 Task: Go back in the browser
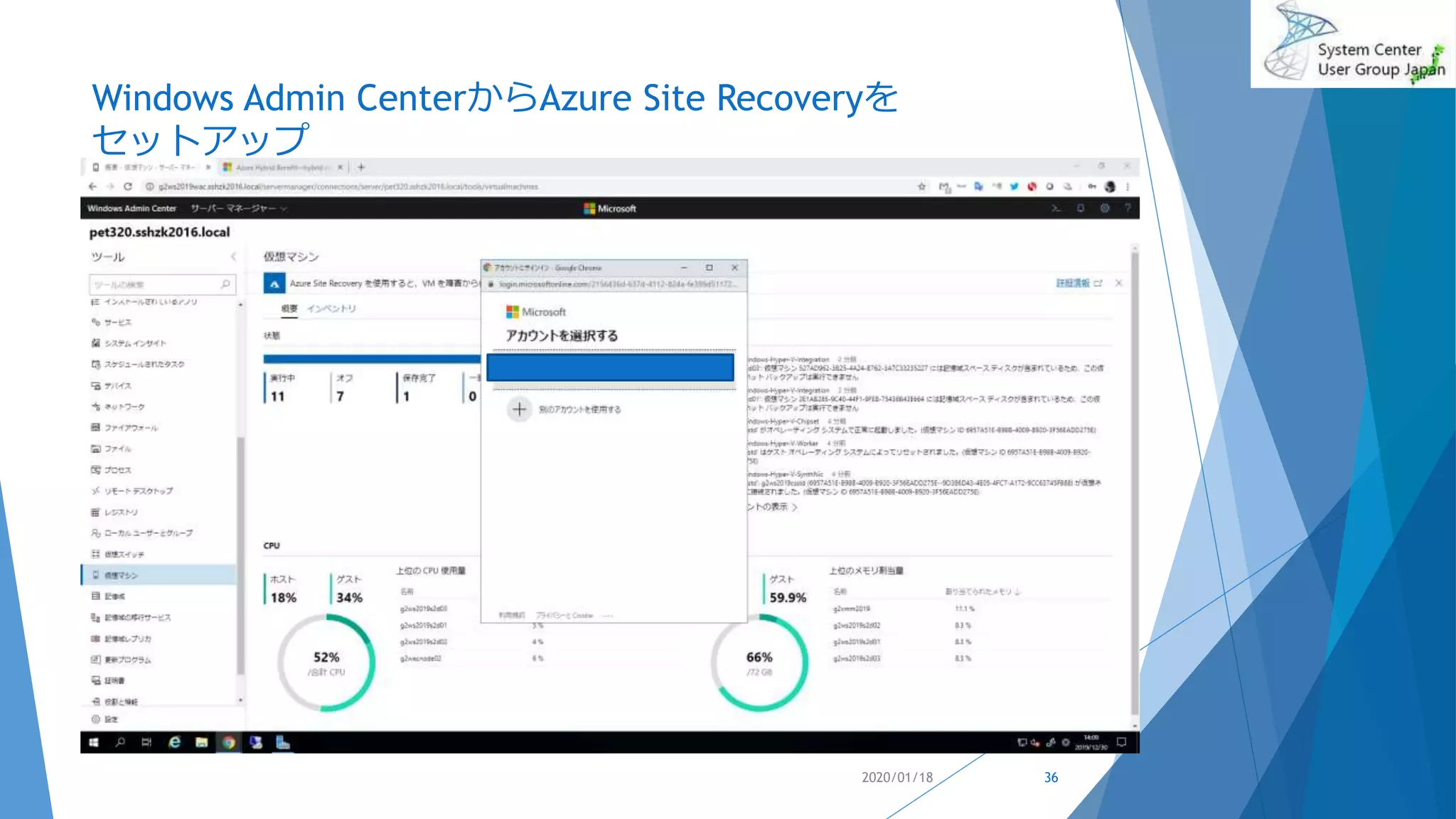coord(92,186)
